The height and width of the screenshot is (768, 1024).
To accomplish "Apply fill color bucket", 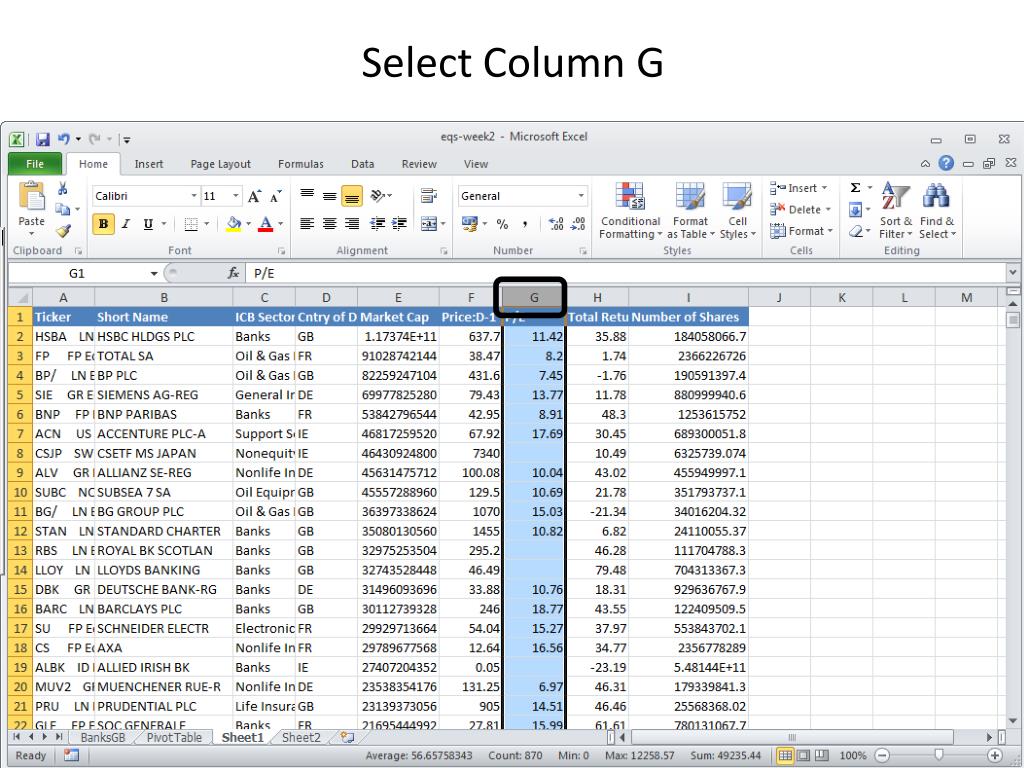I will coord(234,224).
